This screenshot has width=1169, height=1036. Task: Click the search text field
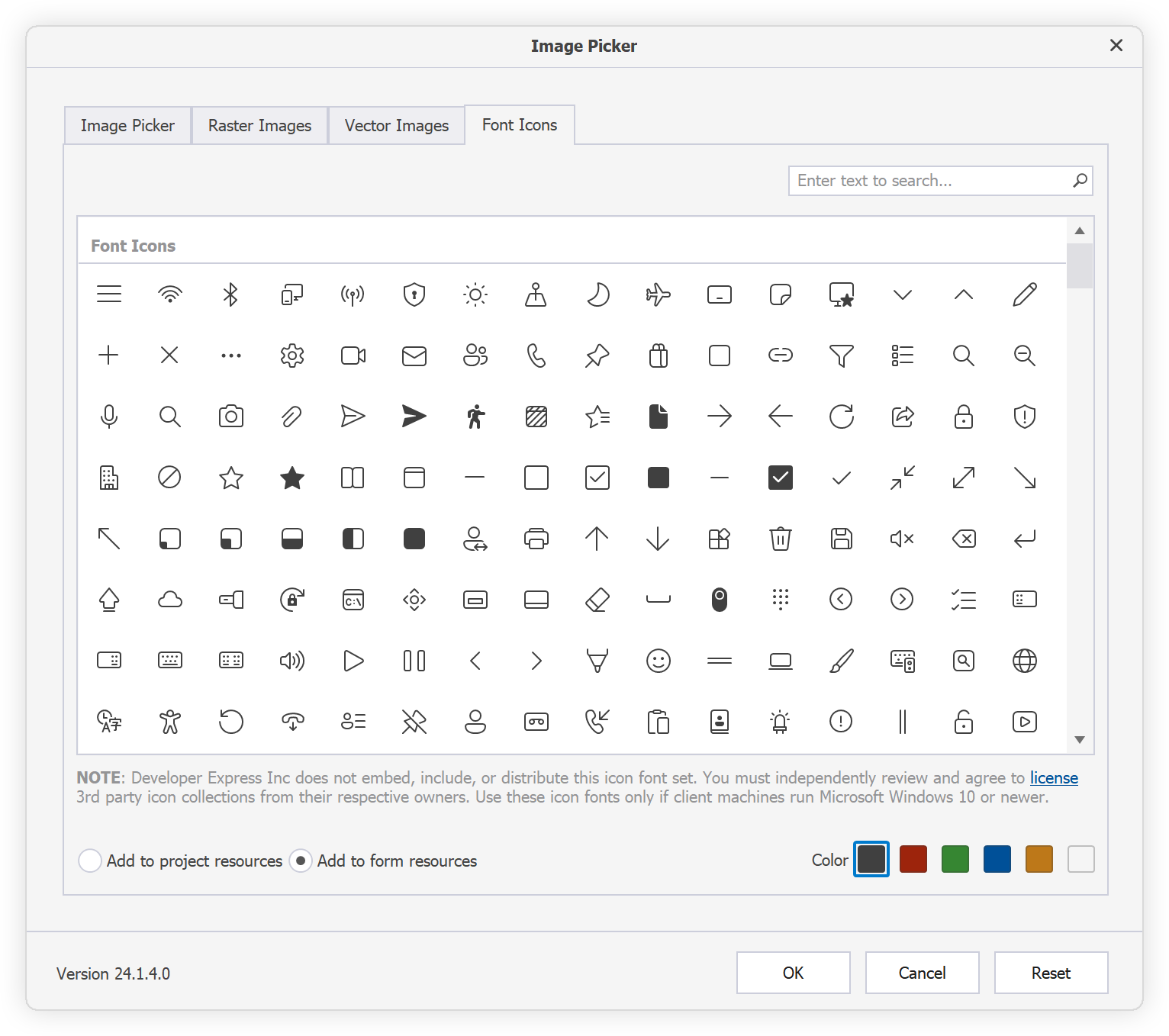pyautogui.click(x=931, y=181)
